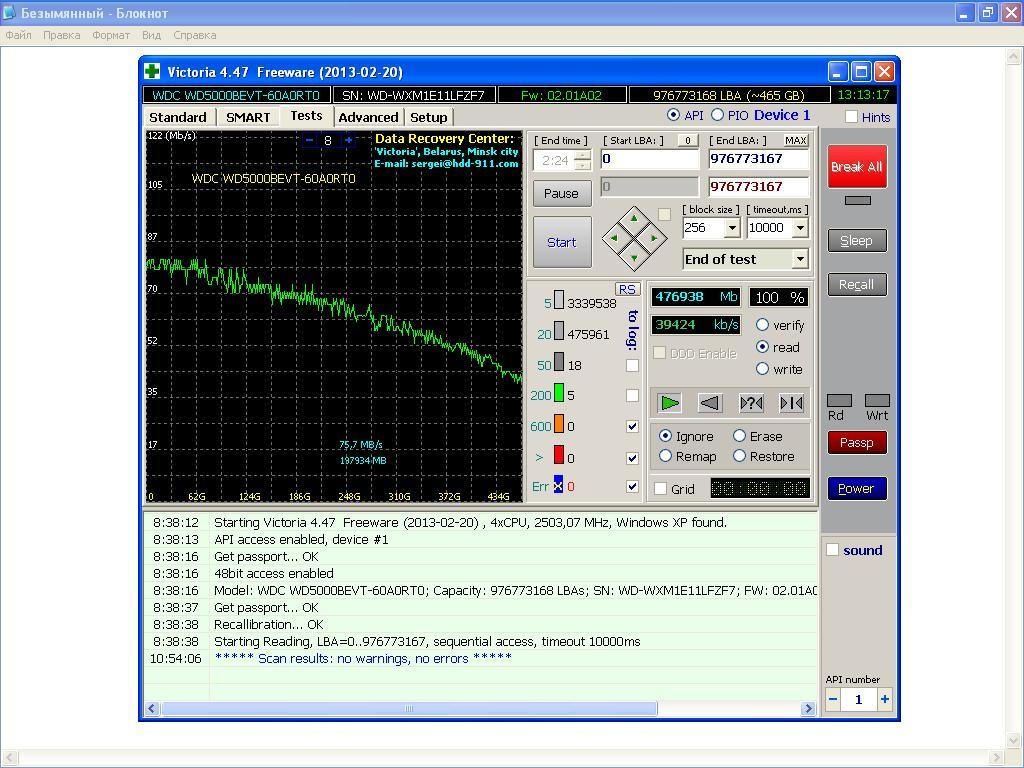Click the reverse scan direction icon

pyautogui.click(x=709, y=403)
